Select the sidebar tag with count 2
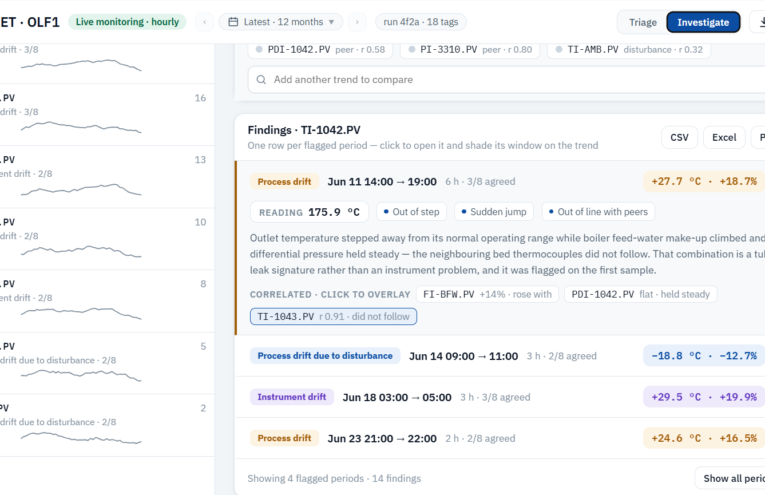The width and height of the screenshot is (765, 495). pos(107,425)
